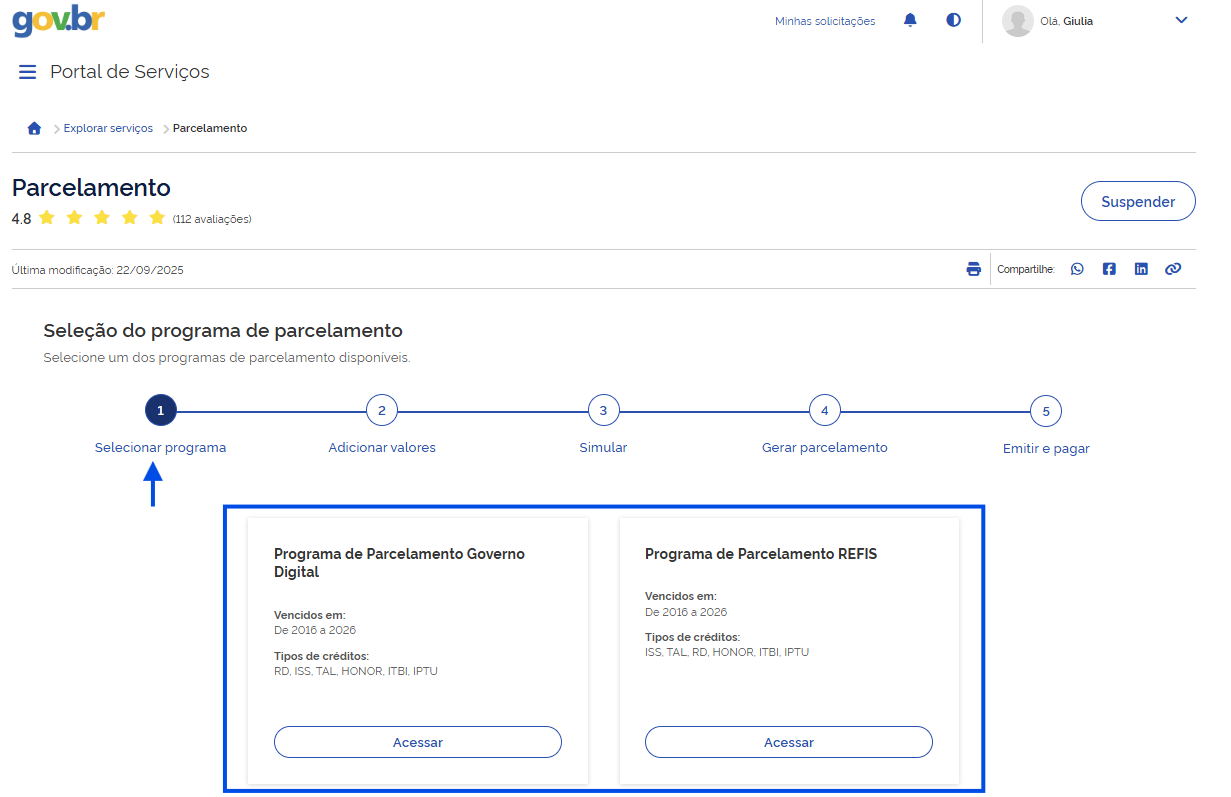Click the 4.8 rating value
Viewport: 1231px width, 797px height.
tap(21, 219)
